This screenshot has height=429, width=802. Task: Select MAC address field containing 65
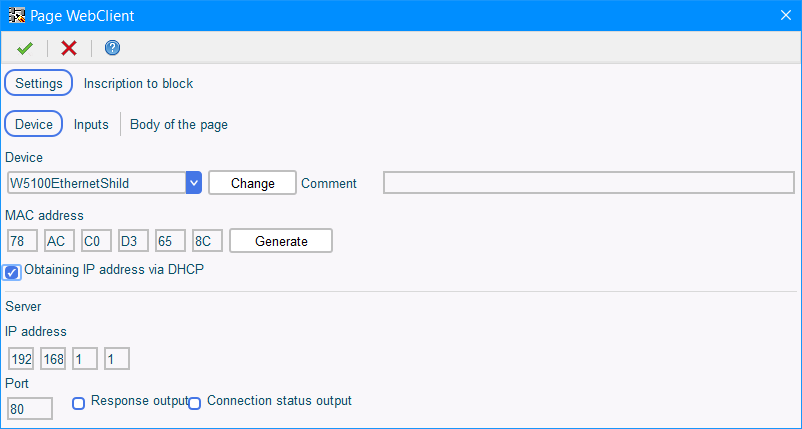(170, 241)
